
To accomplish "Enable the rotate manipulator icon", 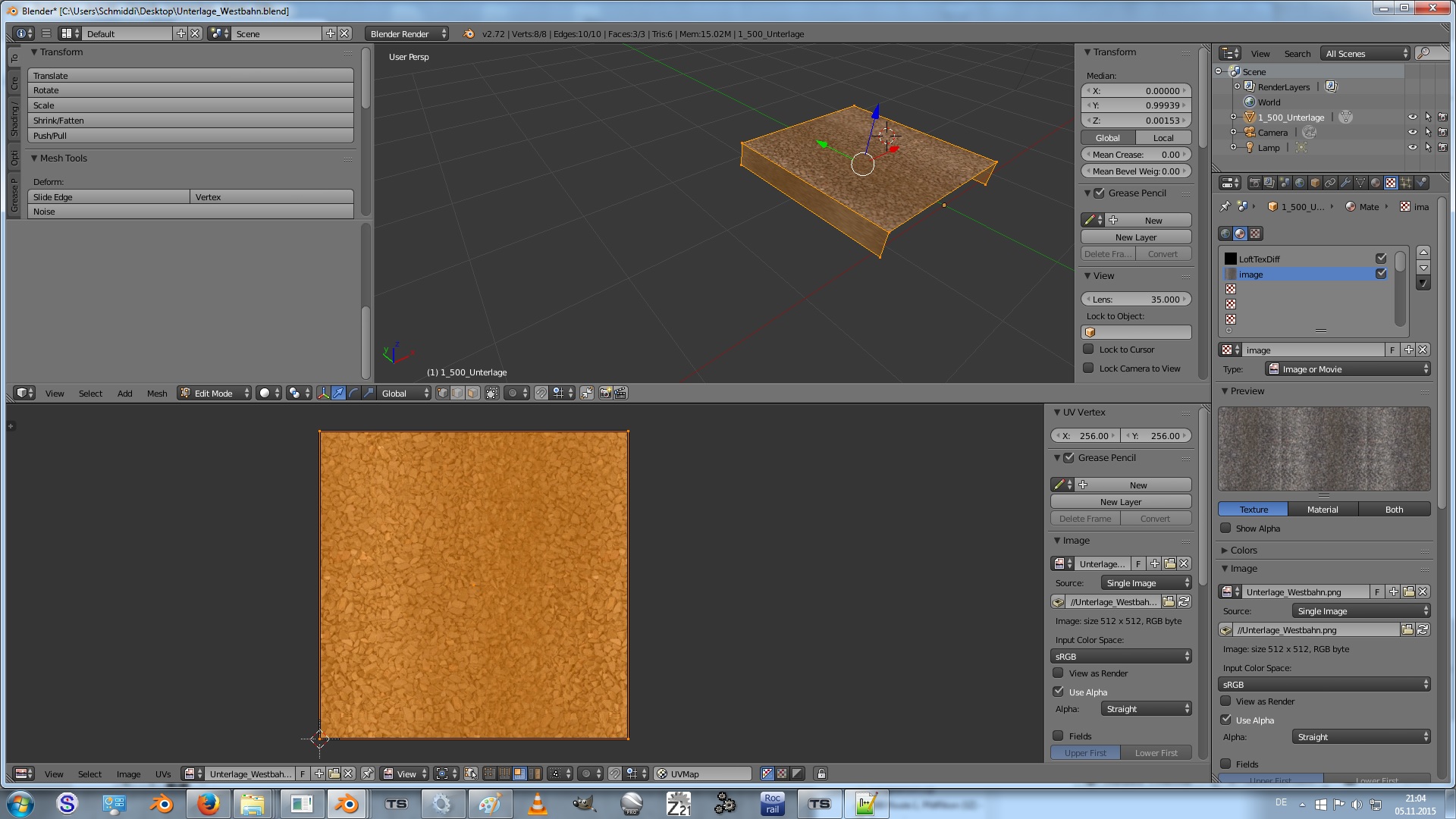I will [353, 393].
